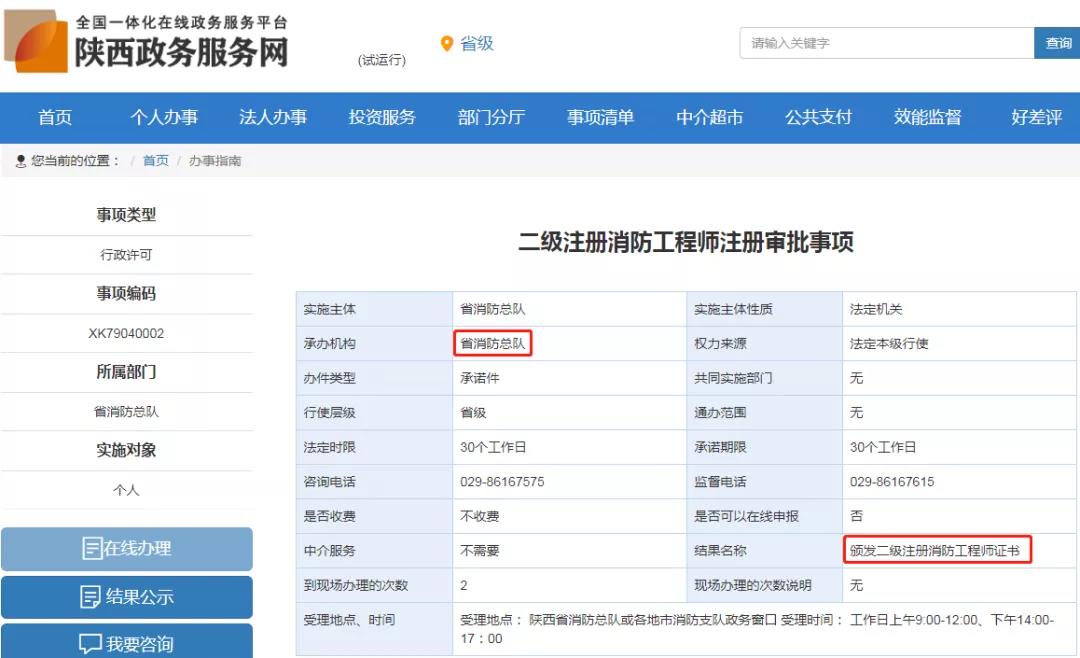Click the keyword search input field
This screenshot has height=658, width=1080.
886,43
